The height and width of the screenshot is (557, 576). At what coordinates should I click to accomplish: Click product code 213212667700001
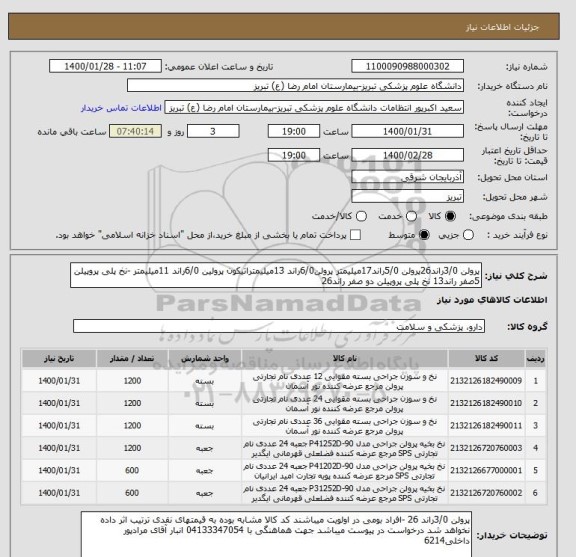click(486, 471)
